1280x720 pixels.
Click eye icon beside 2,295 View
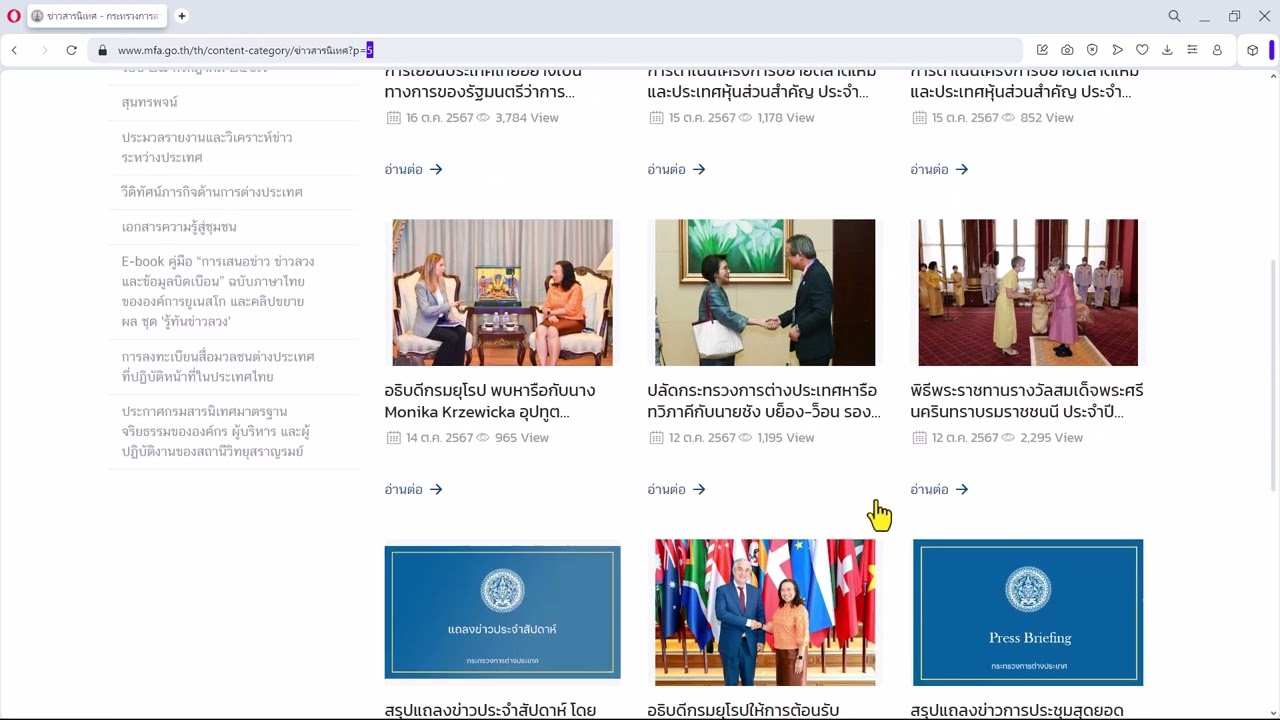tap(1009, 437)
